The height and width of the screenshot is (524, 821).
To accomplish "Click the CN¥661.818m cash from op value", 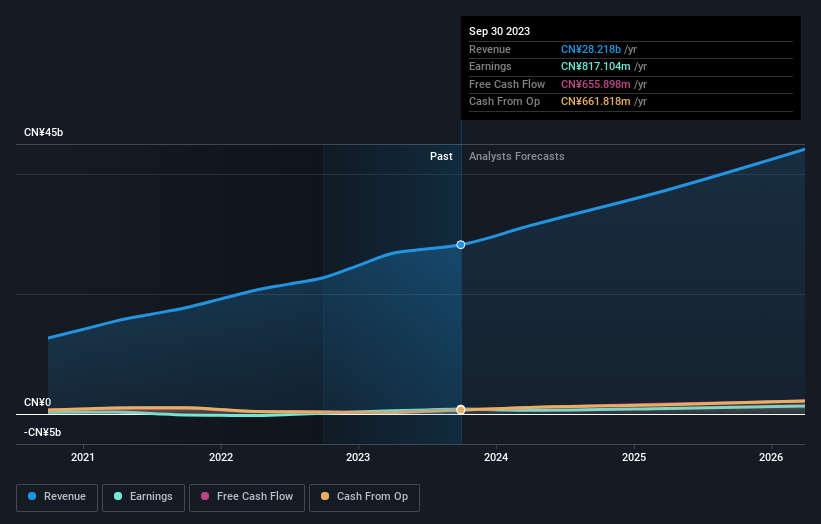I will coord(596,102).
